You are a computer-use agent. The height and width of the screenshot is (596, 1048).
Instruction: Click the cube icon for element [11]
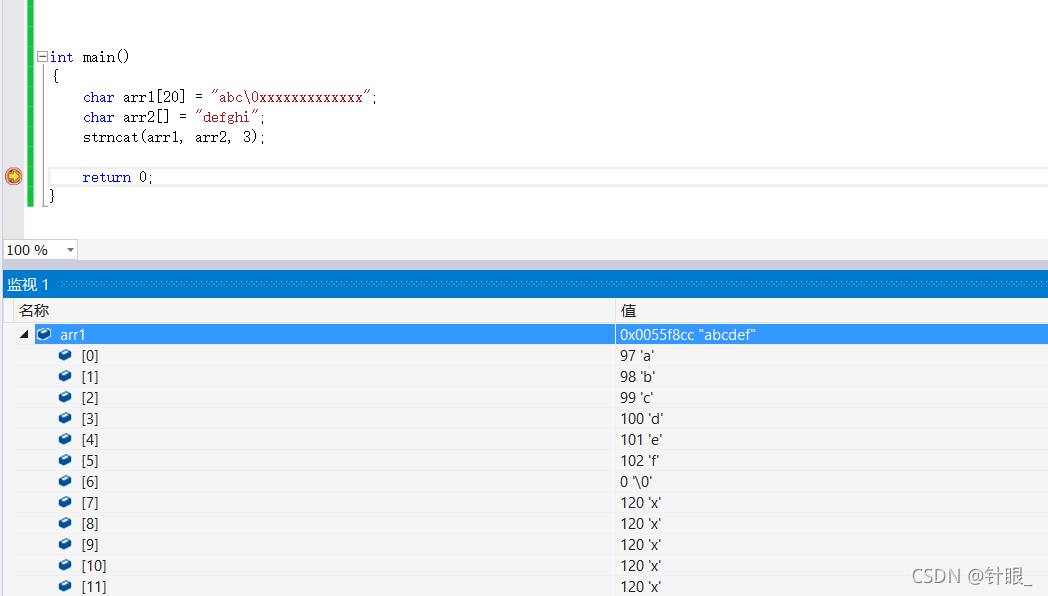coord(65,586)
